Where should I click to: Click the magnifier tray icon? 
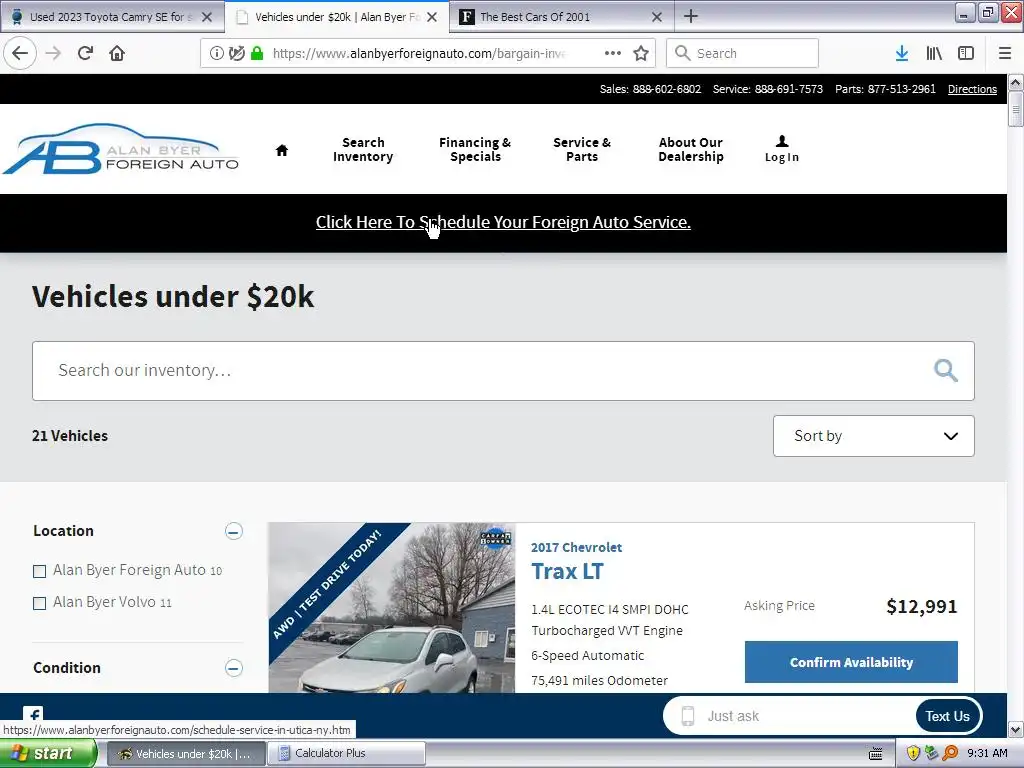(950, 753)
